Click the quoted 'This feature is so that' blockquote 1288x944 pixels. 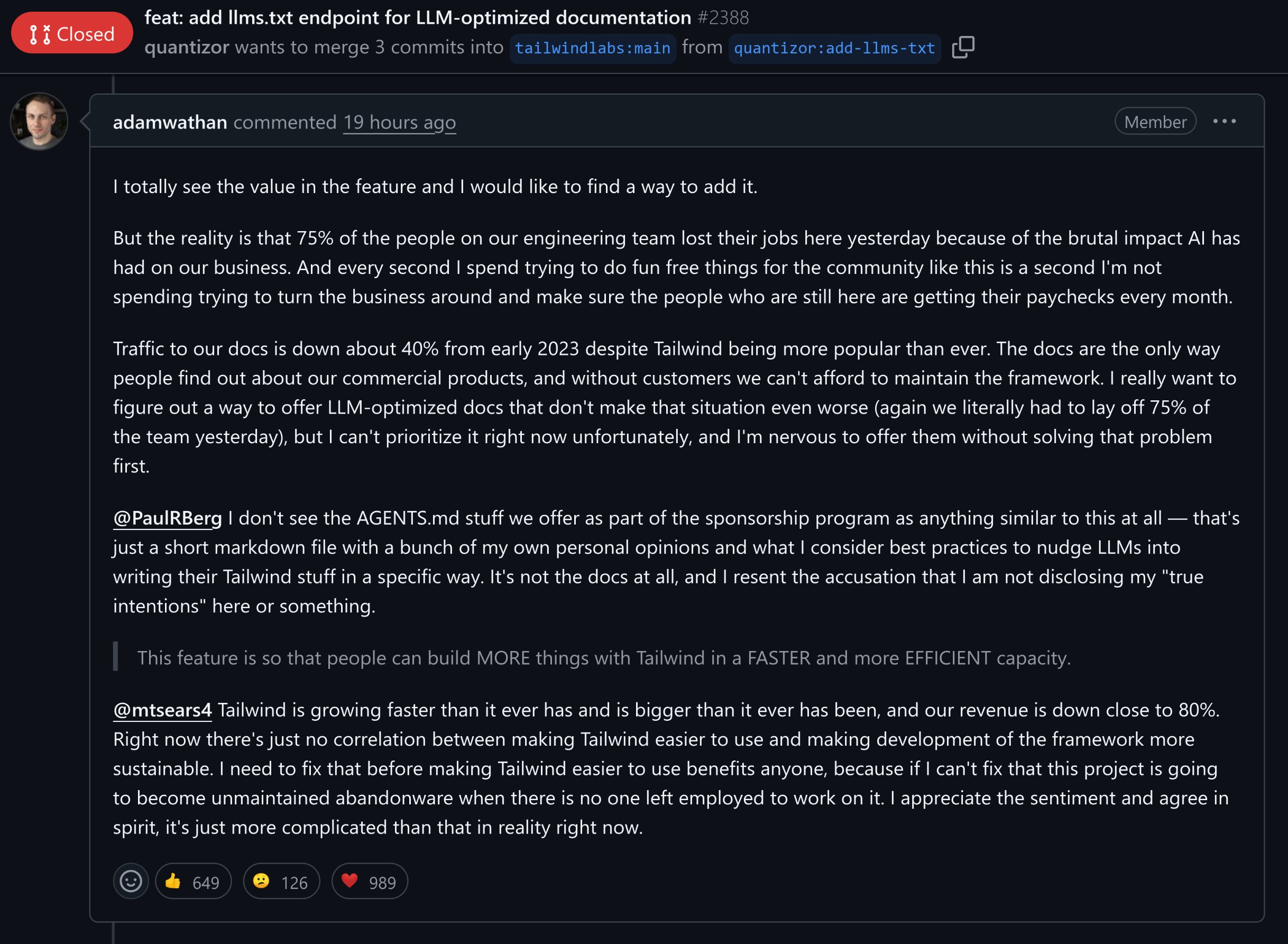[603, 658]
